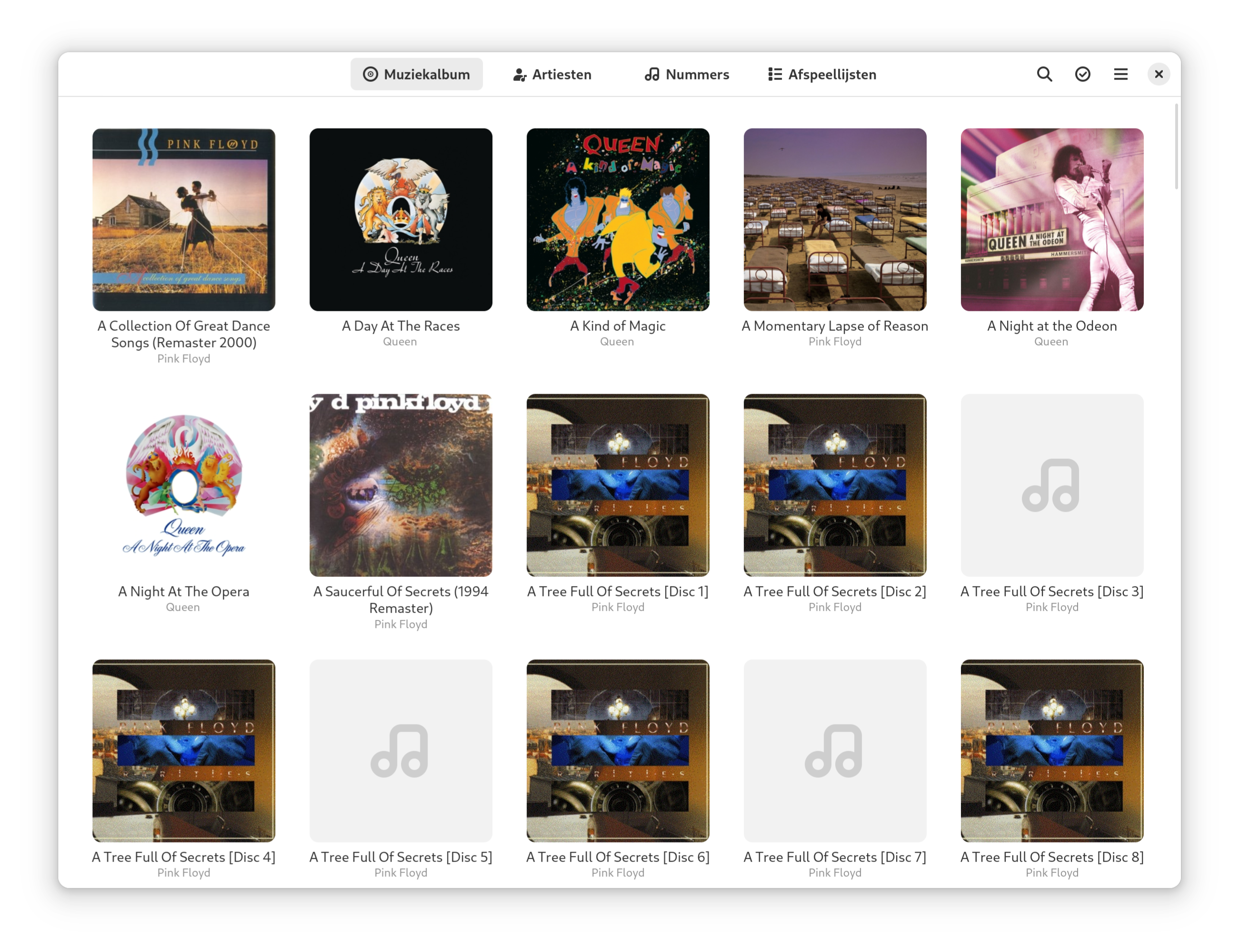The width and height of the screenshot is (1239, 952).
Task: Click the vertical scrollbar on right edge
Action: [x=1176, y=146]
